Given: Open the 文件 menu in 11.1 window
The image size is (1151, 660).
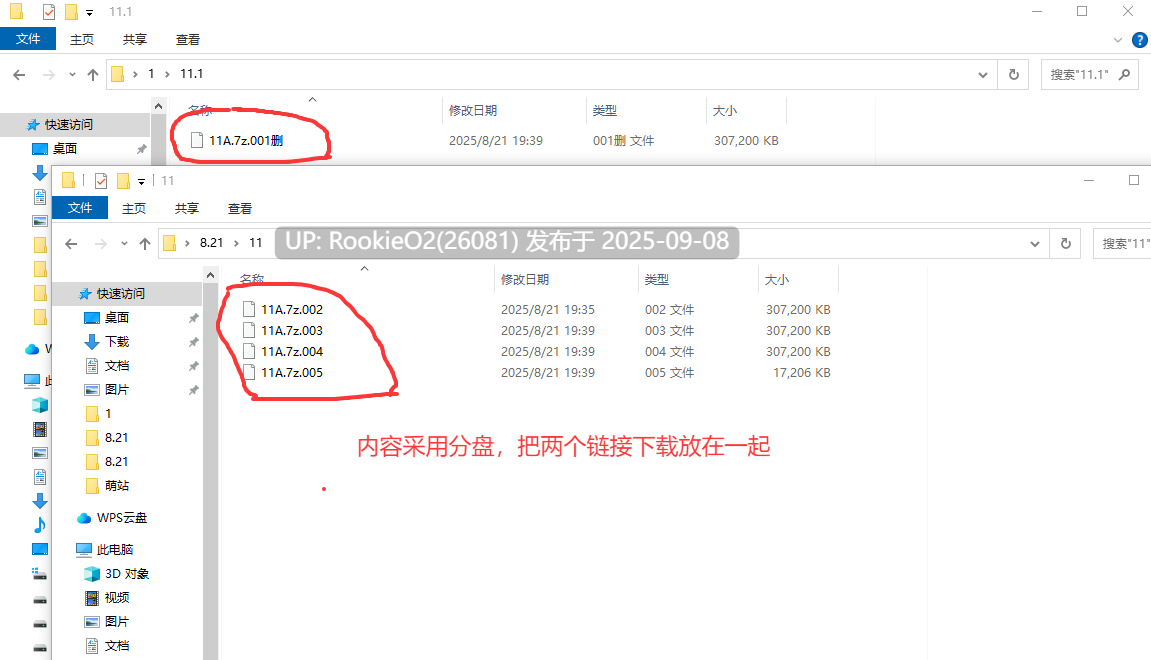Looking at the screenshot, I should [x=28, y=39].
